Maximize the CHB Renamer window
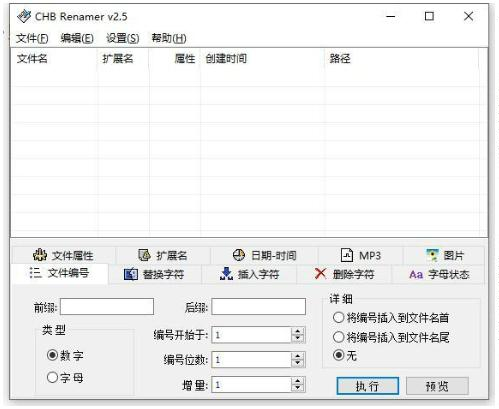 (429, 16)
